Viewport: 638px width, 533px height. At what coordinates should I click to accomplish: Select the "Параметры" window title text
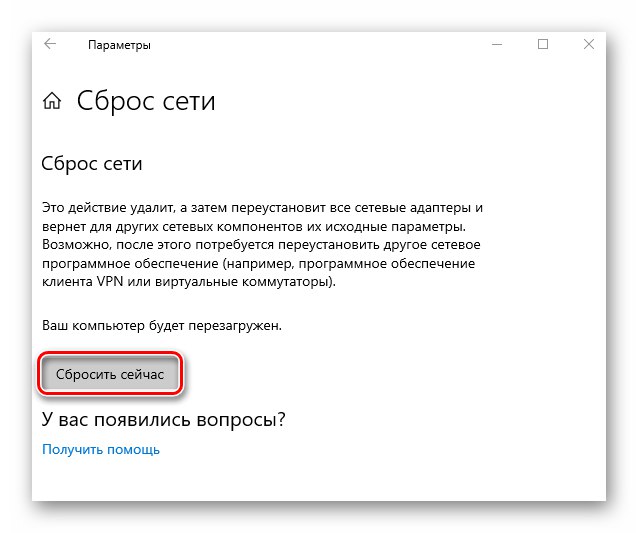119,45
